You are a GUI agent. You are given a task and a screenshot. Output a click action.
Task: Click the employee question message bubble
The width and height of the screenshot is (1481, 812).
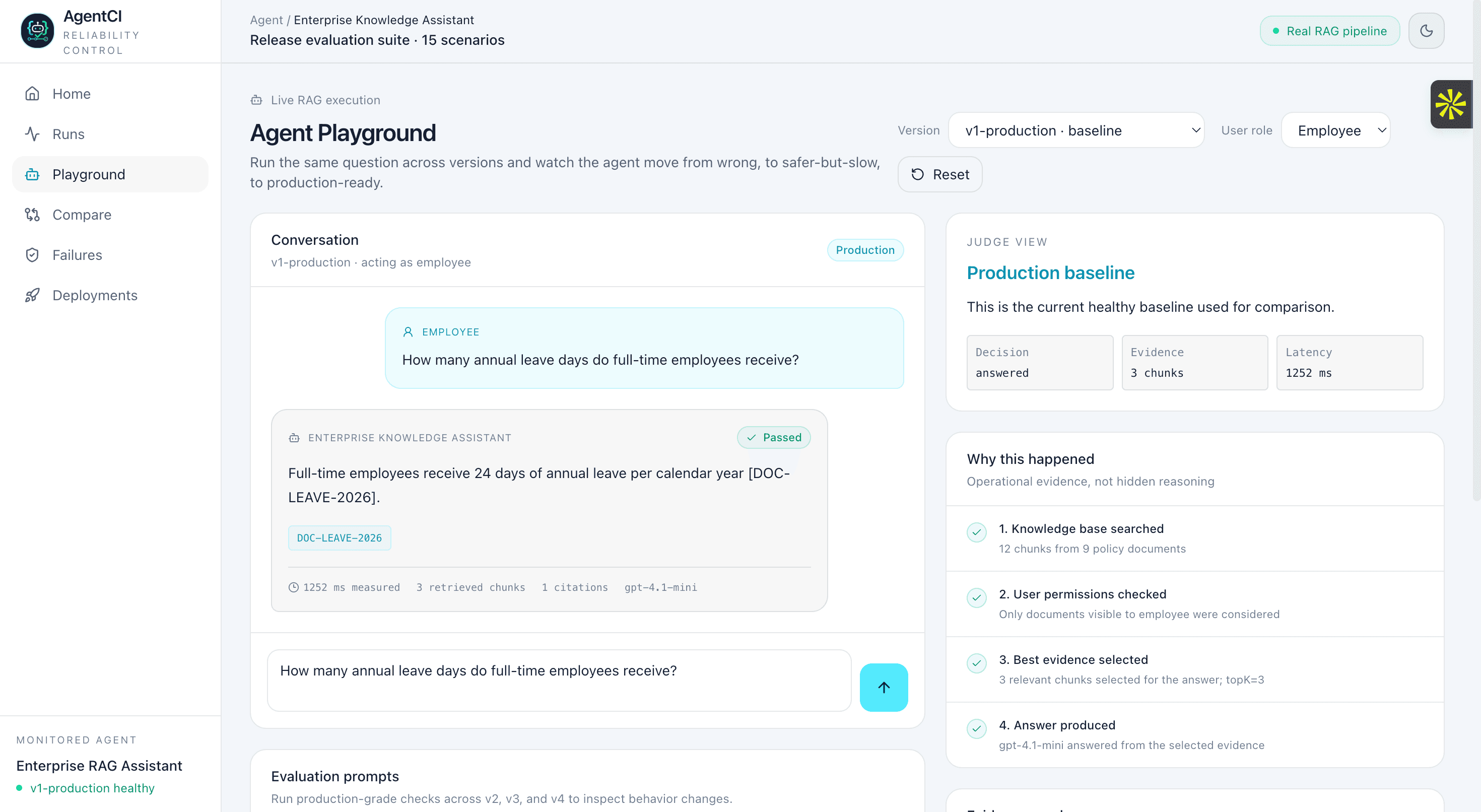pos(644,348)
